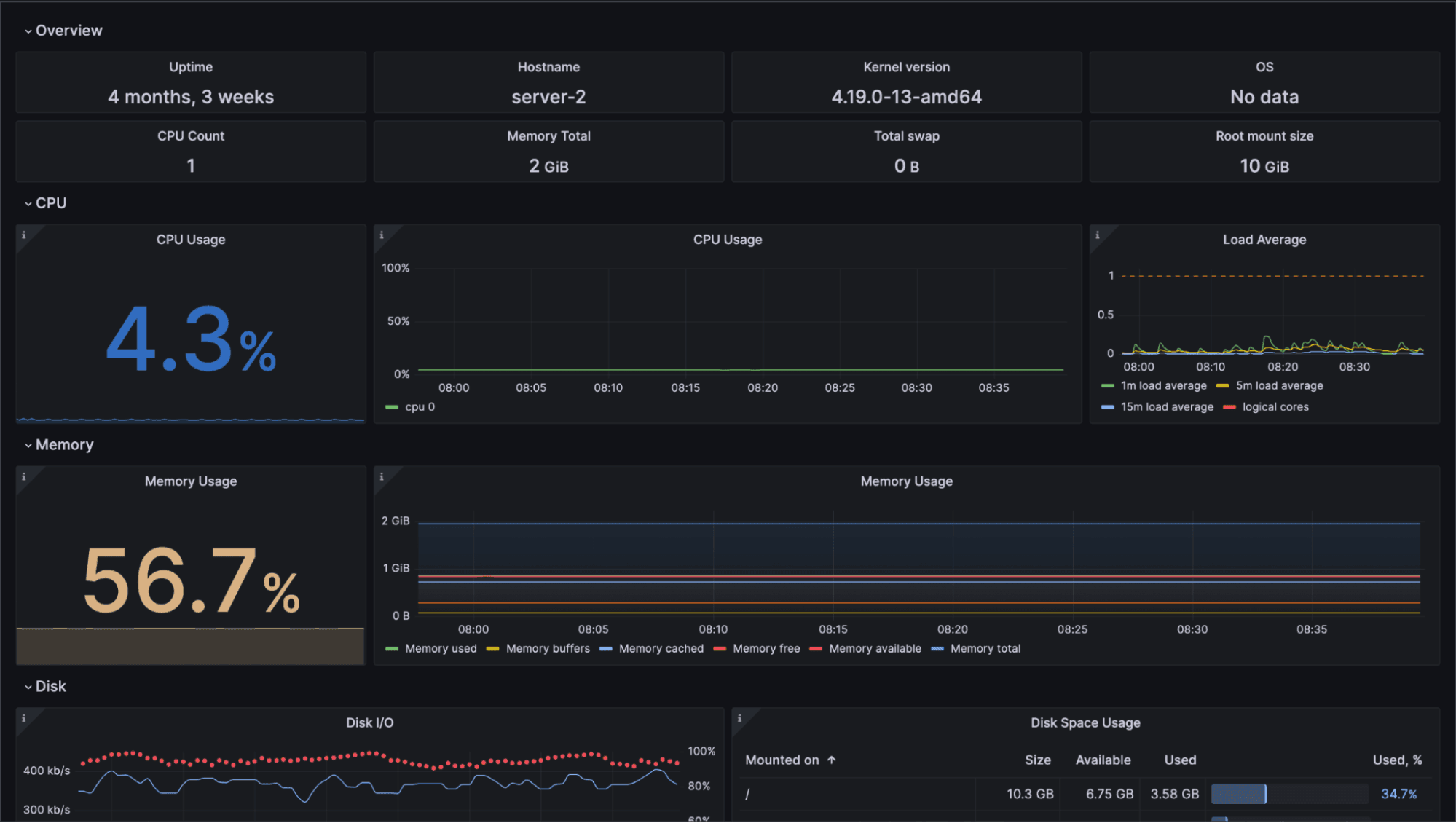This screenshot has height=823, width=1456.
Task: Open the info tooltip on the Load Average panel
Action: coord(1098,235)
